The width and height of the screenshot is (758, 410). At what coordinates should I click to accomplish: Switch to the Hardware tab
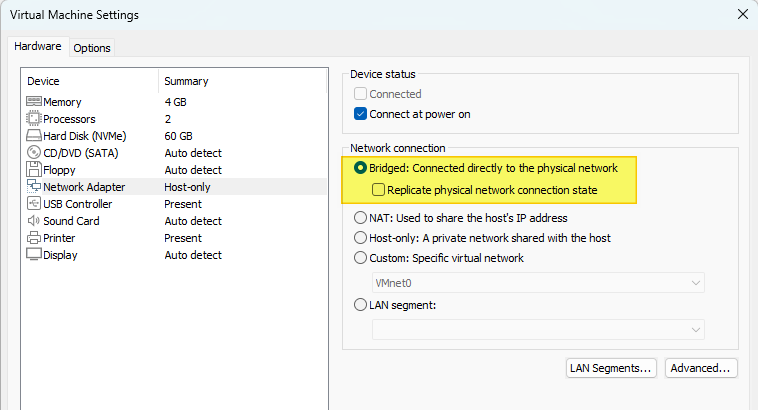point(38,46)
